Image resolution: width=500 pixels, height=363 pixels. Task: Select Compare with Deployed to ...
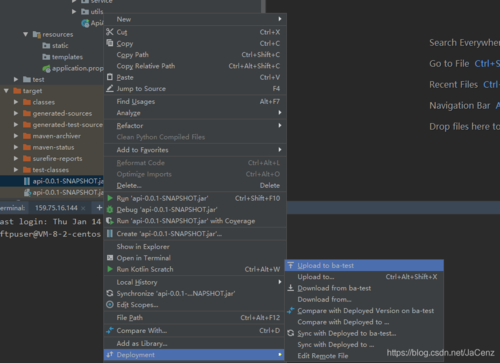click(x=364, y=322)
